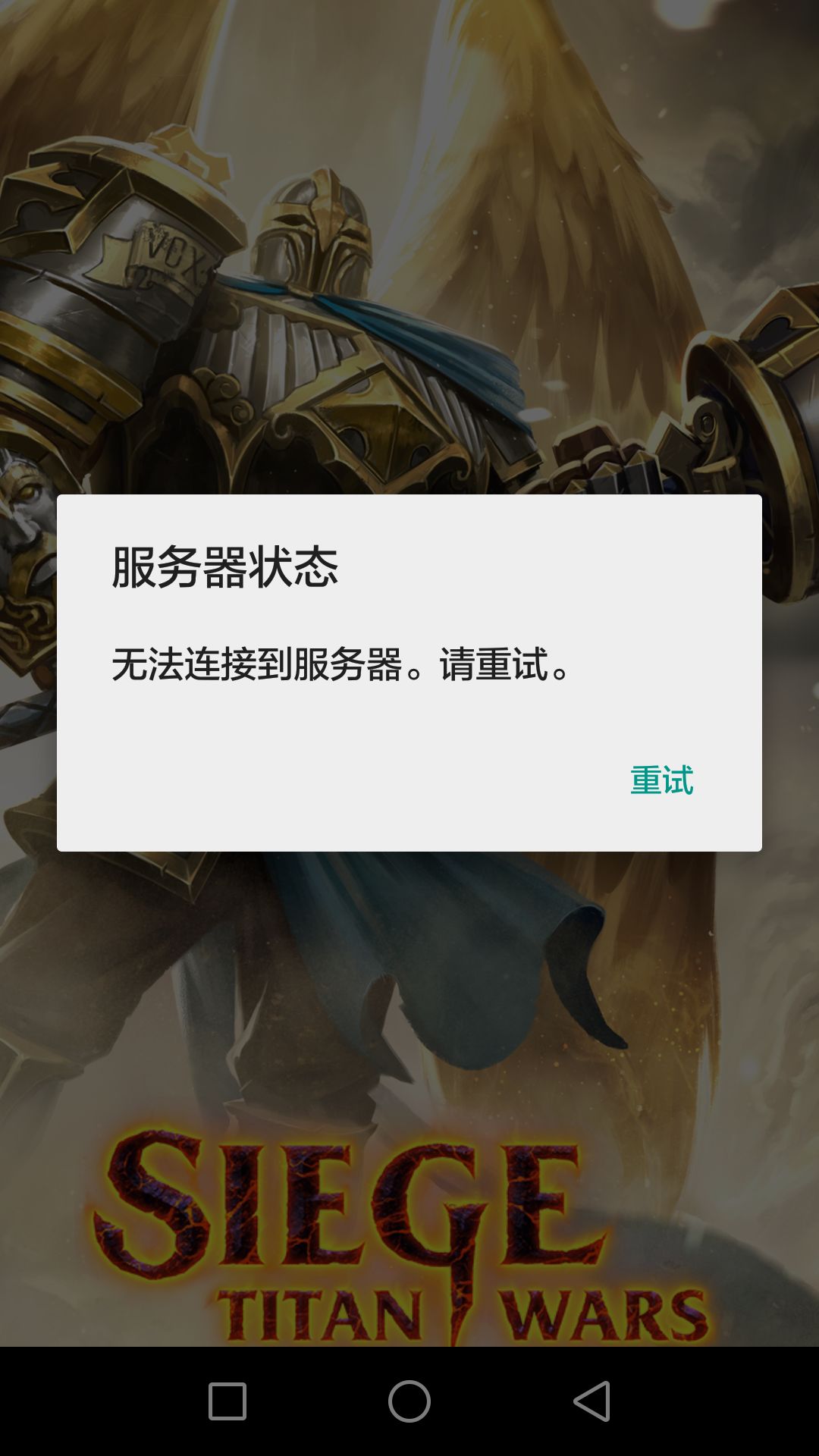Tap the SIEGE word in the logo

tap(349, 1206)
